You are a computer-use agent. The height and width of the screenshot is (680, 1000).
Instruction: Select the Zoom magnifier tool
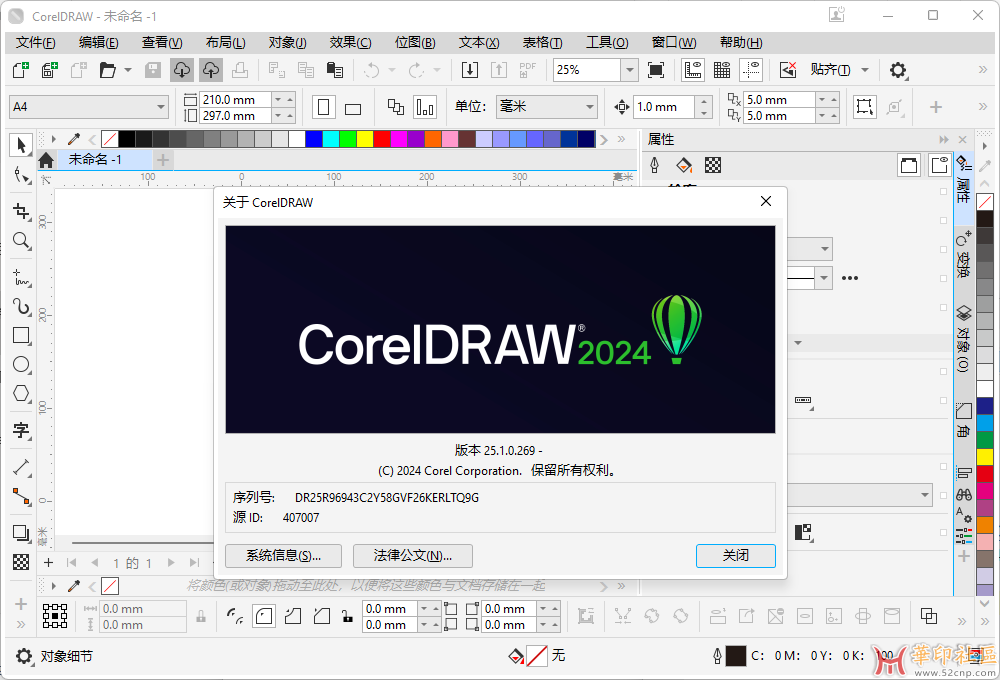coord(21,241)
